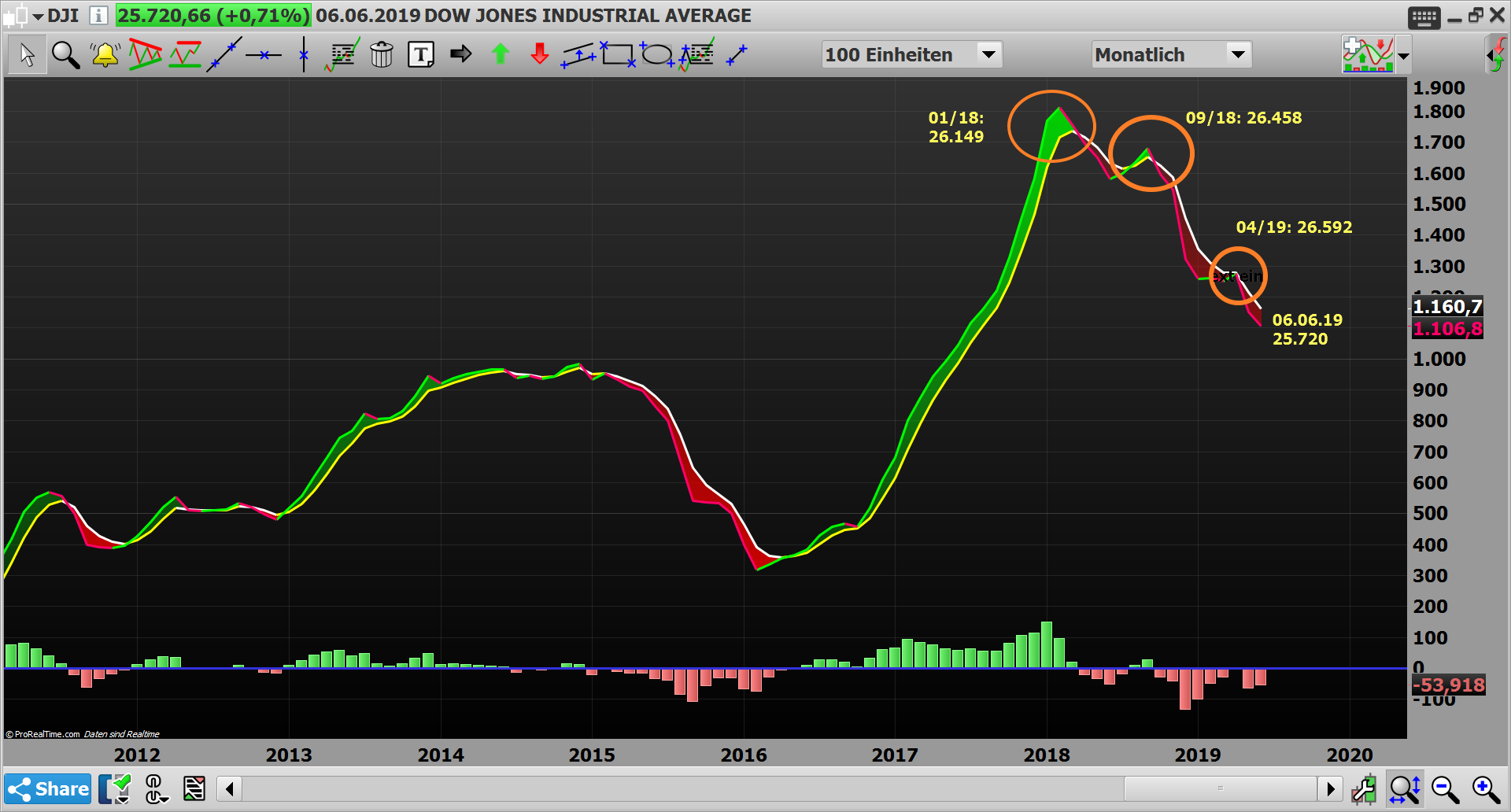The image size is (1511, 812).
Task: Choose the support and resistance zigzag tool
Action: (x=185, y=55)
